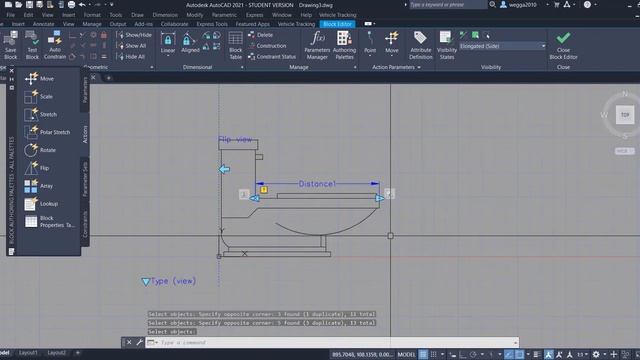640x360 pixels.
Task: Open the Block Table tool
Action: click(x=236, y=45)
